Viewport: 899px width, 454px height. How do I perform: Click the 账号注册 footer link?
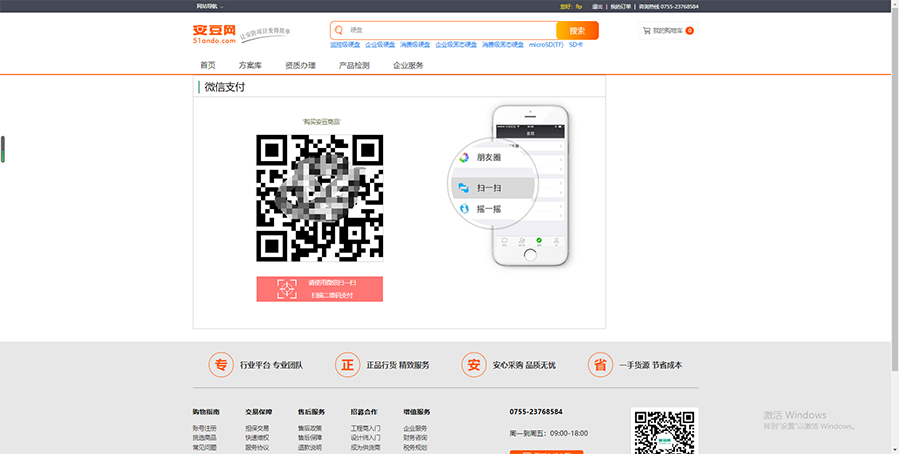tap(205, 428)
